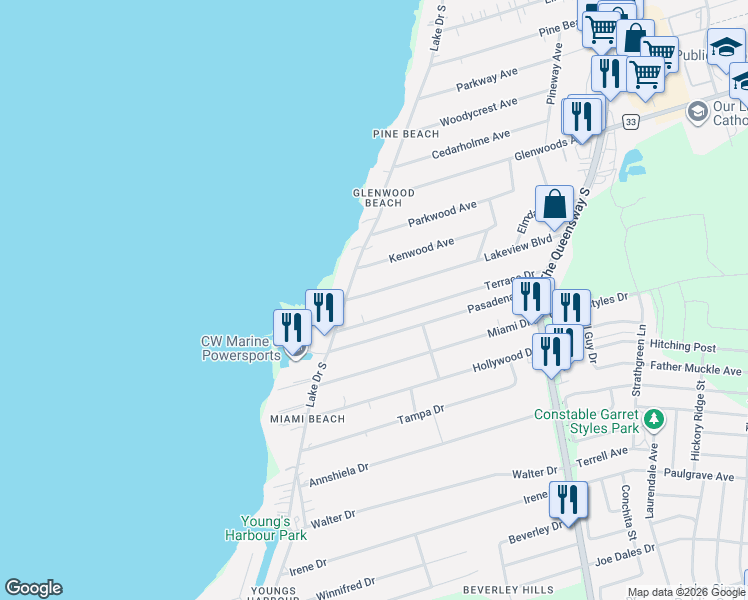The width and height of the screenshot is (748, 600).
Task: Click the Irene Dr label at the bottom
Action: point(308,567)
